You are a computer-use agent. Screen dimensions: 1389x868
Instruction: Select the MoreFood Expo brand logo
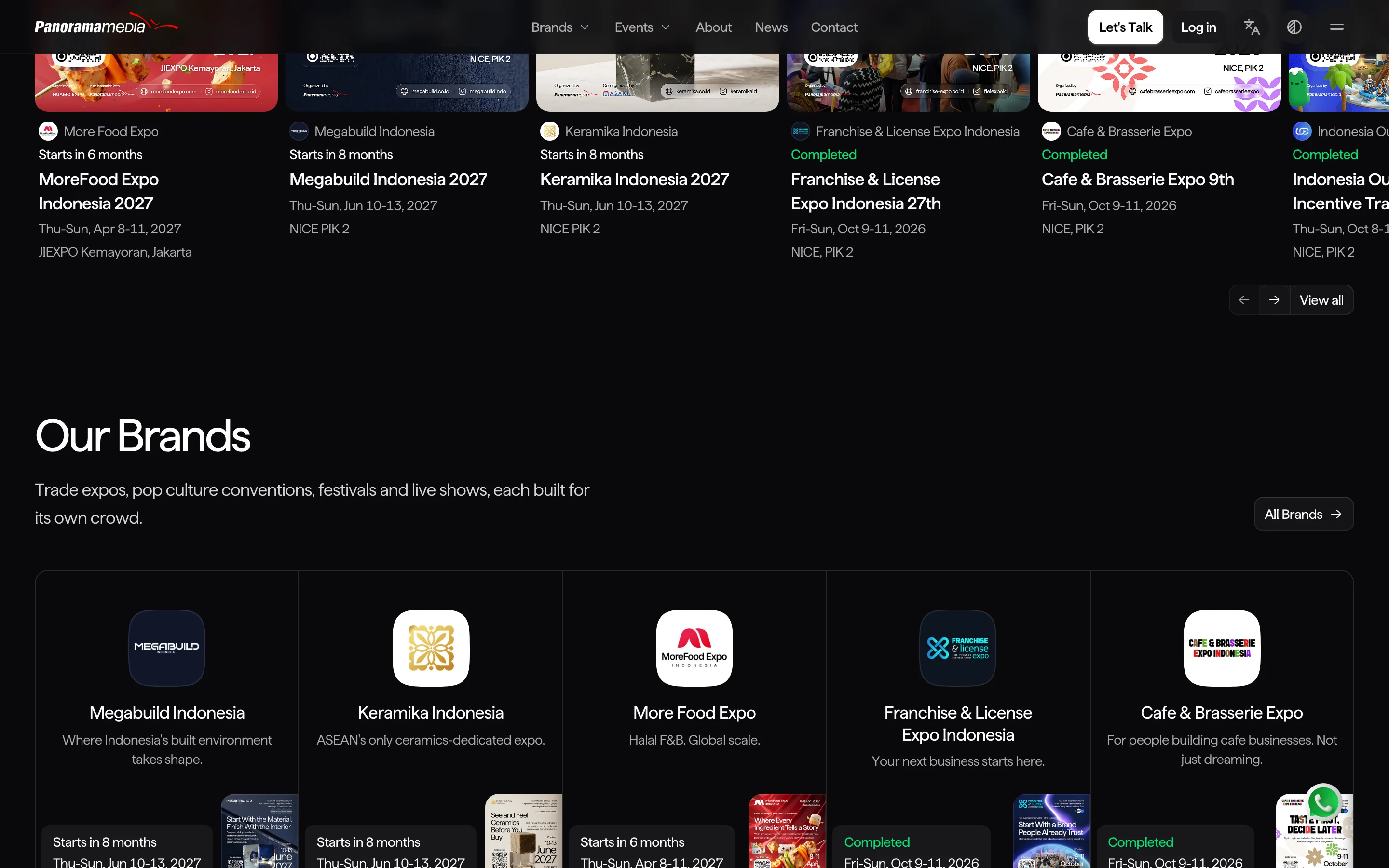(694, 648)
